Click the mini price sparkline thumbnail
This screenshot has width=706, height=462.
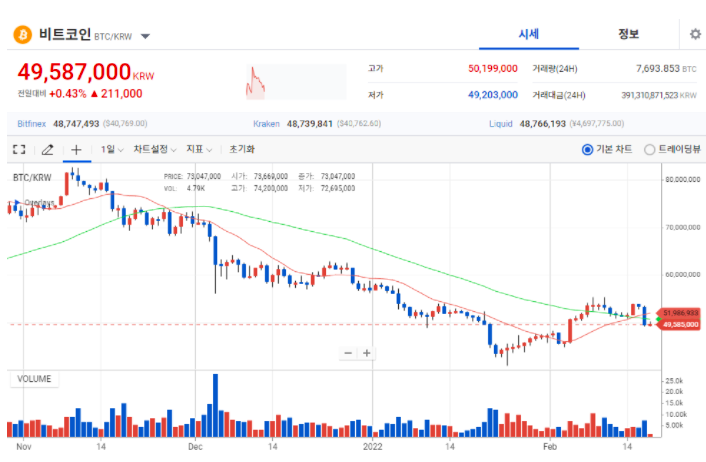click(257, 82)
